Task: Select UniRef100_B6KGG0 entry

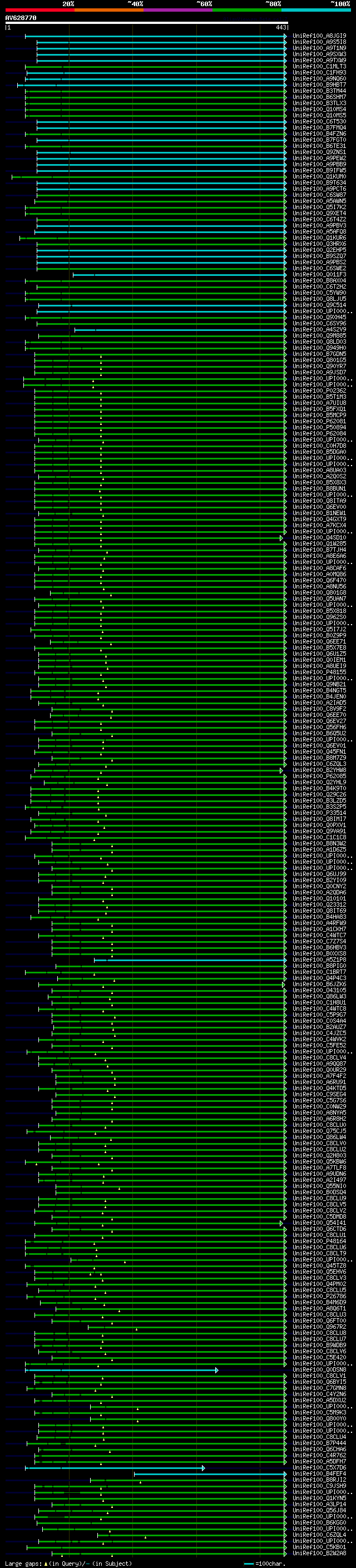Action: (x=319, y=1522)
